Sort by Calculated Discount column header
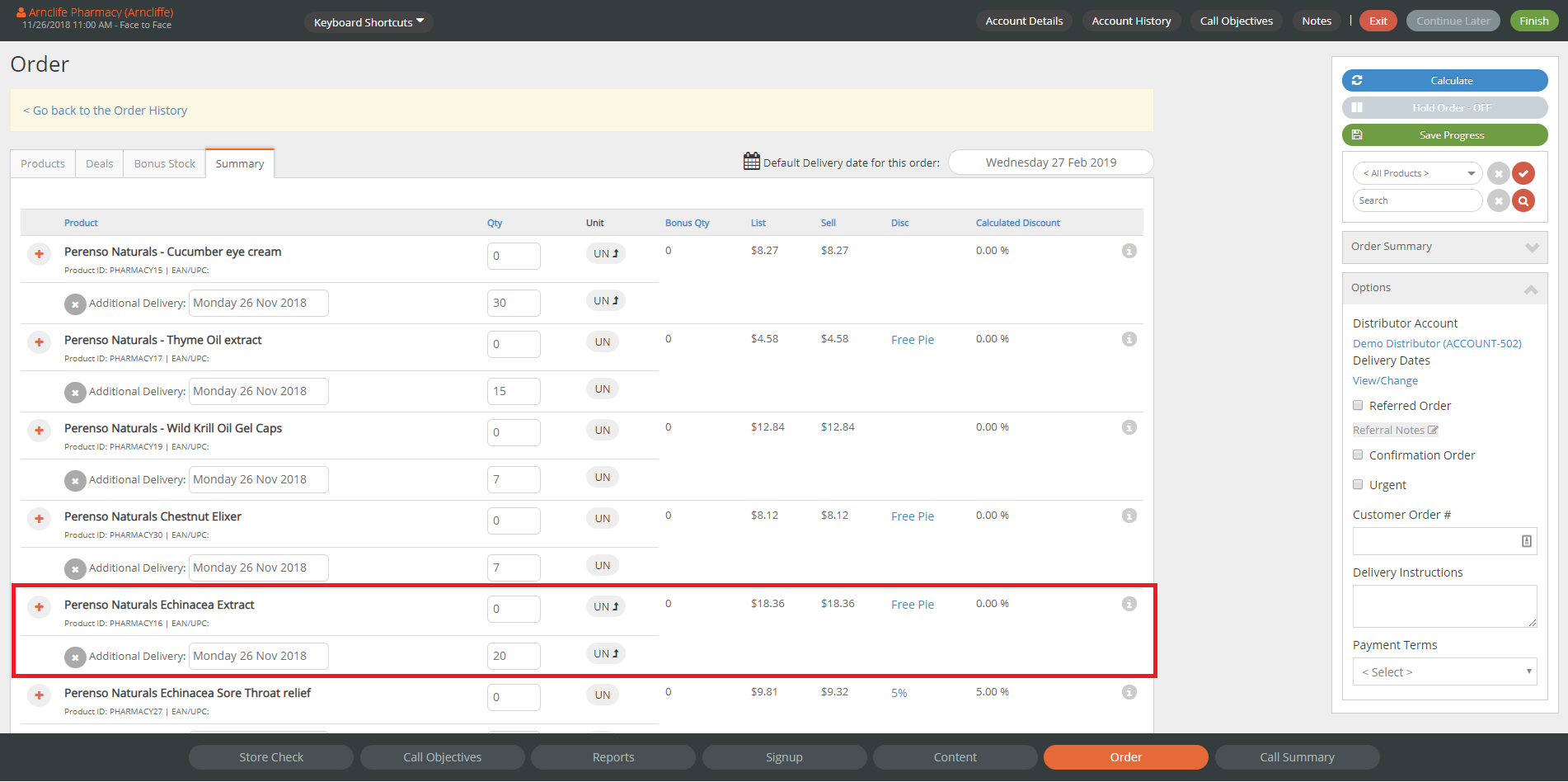The height and width of the screenshot is (782, 1568). 1017,223
